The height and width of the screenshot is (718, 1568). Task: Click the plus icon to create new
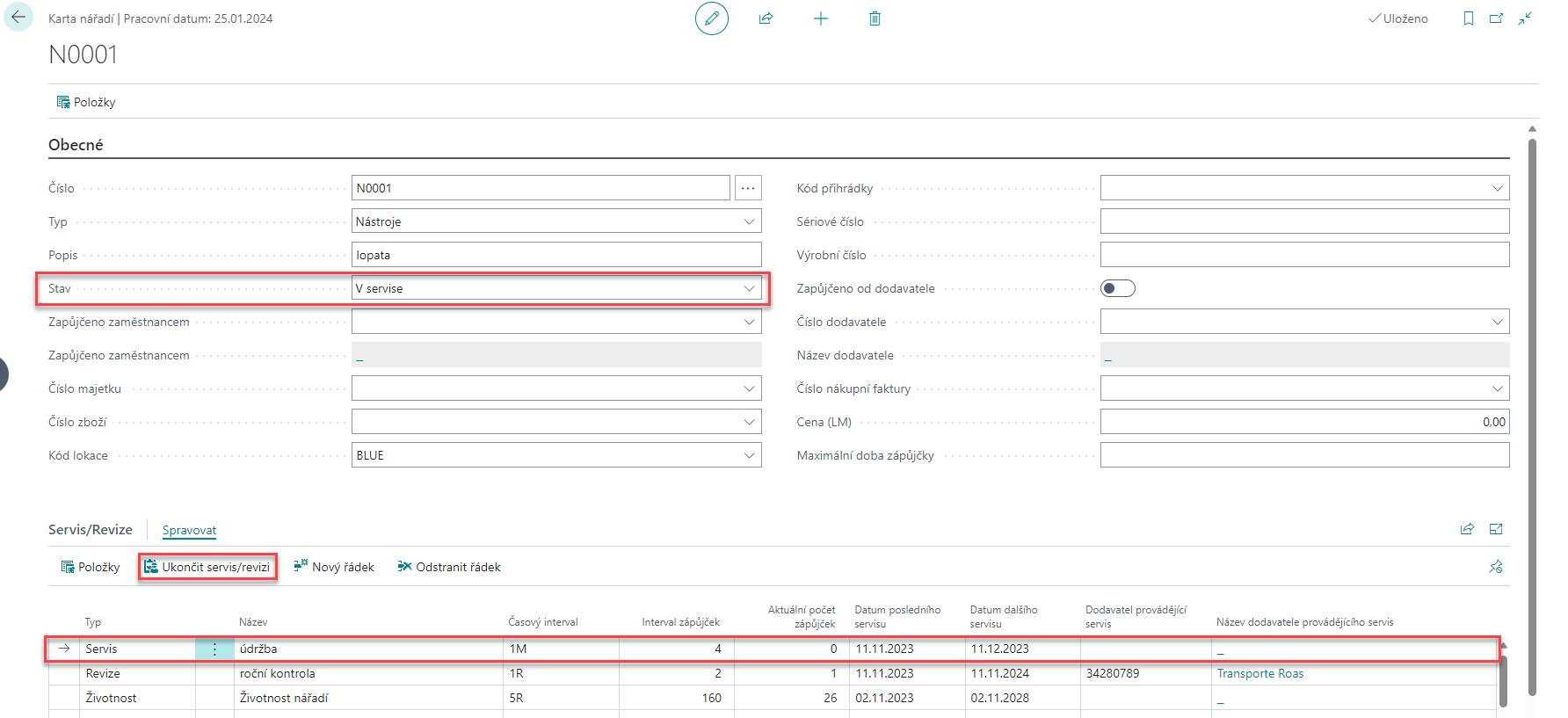[x=820, y=18]
